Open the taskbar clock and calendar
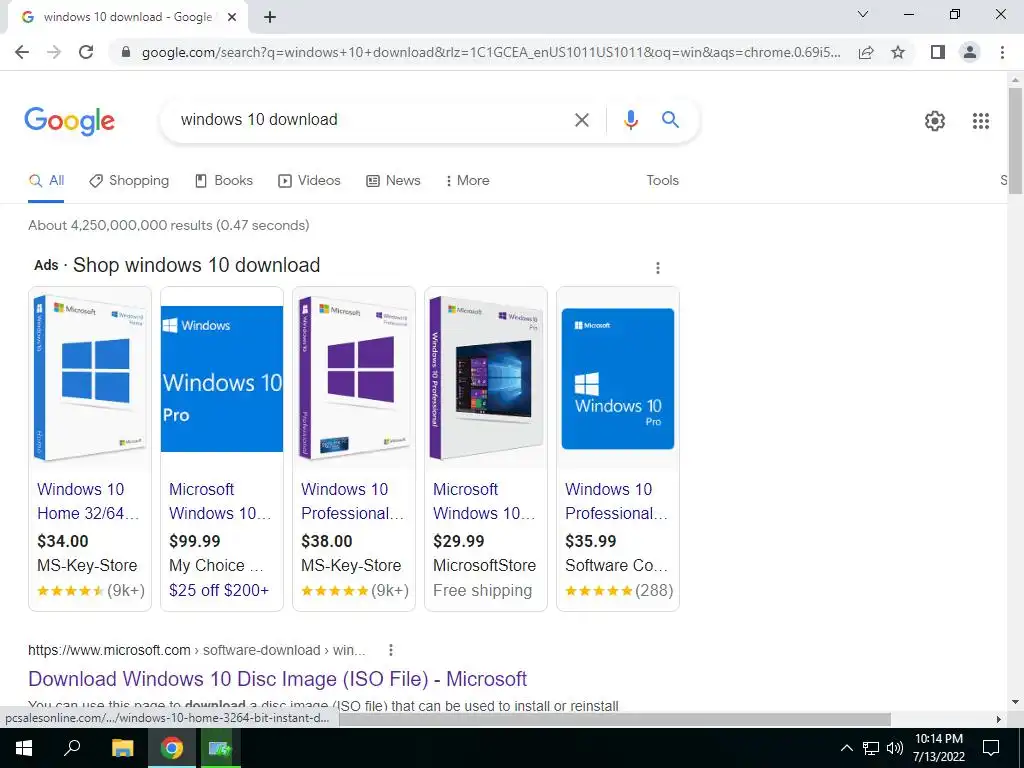The height and width of the screenshot is (768, 1024). pyautogui.click(x=938, y=748)
